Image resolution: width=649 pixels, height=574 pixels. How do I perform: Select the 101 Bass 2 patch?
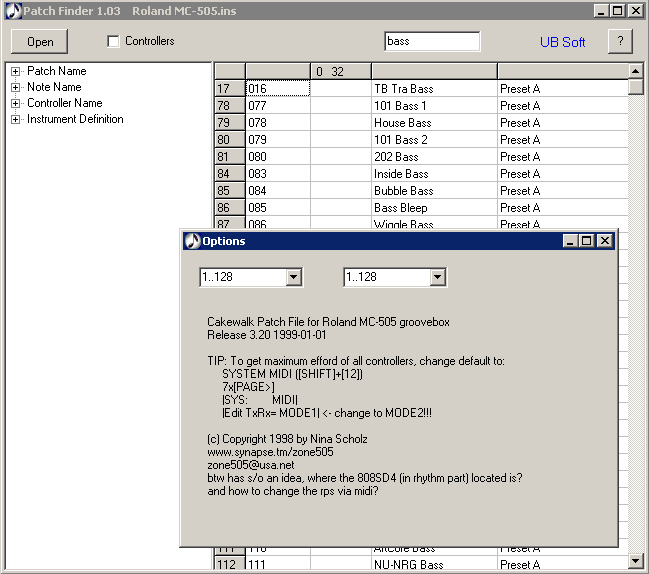coord(434,140)
